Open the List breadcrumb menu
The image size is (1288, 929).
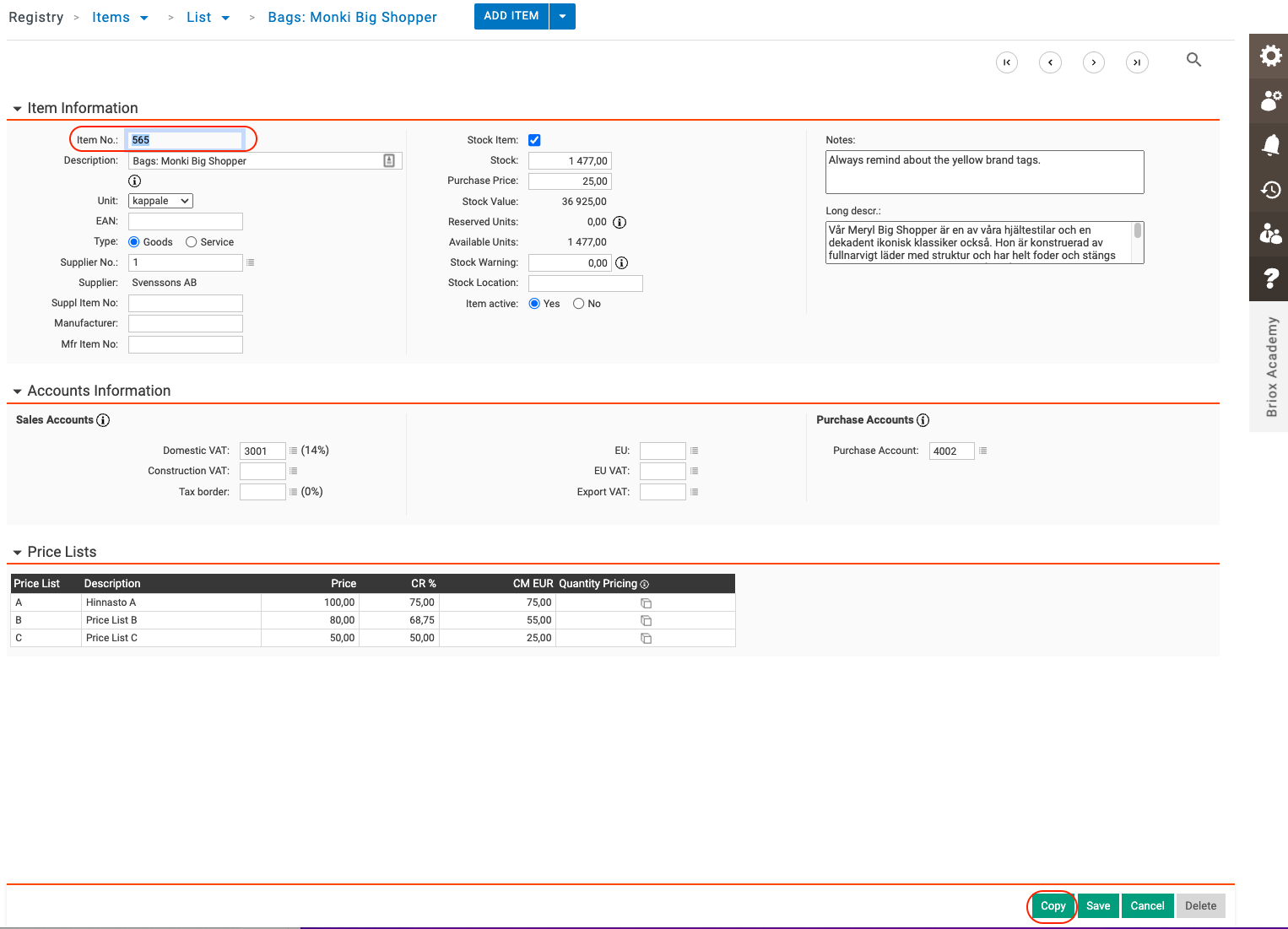click(208, 18)
